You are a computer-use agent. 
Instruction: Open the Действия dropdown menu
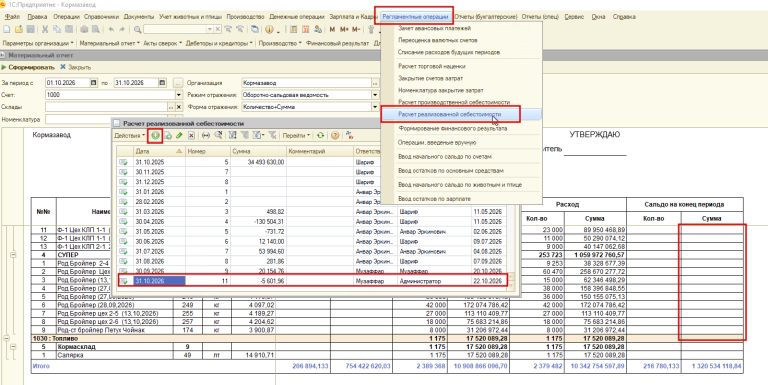click(130, 135)
